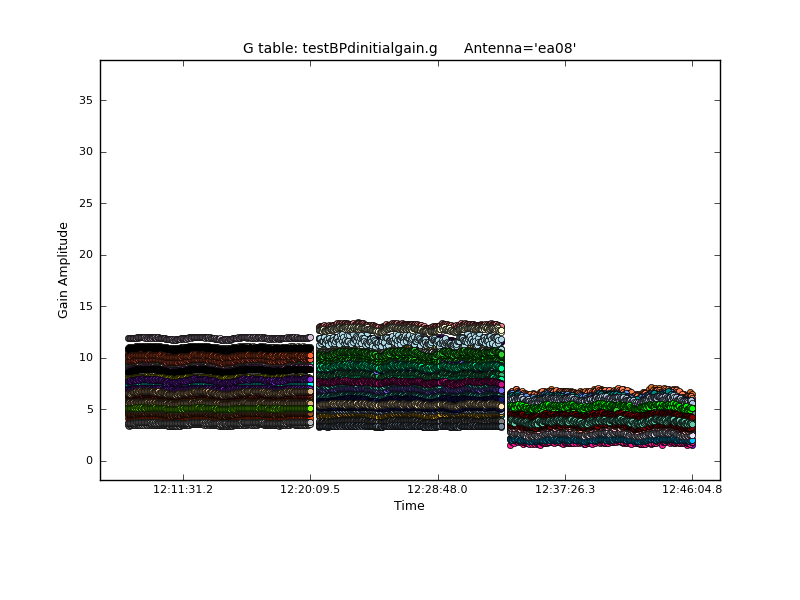The width and height of the screenshot is (800, 600).
Task: Click the 'Time' x-axis label
Action: pyautogui.click(x=409, y=506)
